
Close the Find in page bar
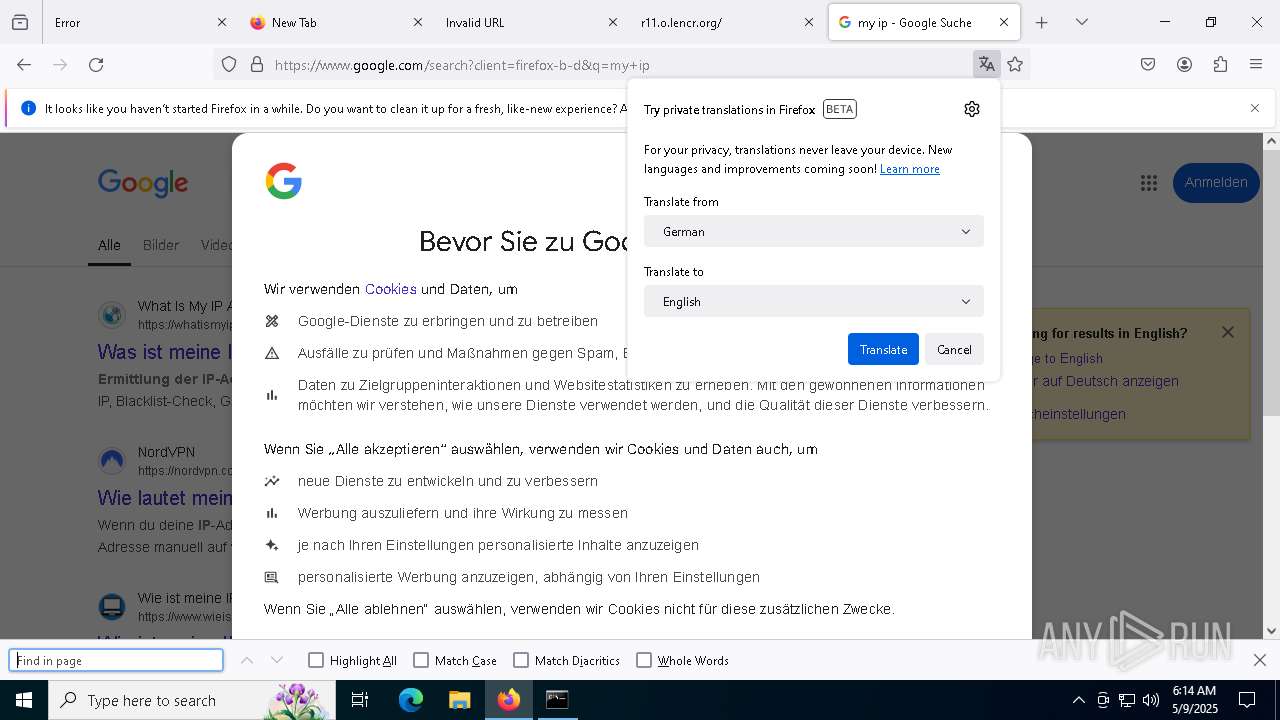tap(1260, 660)
